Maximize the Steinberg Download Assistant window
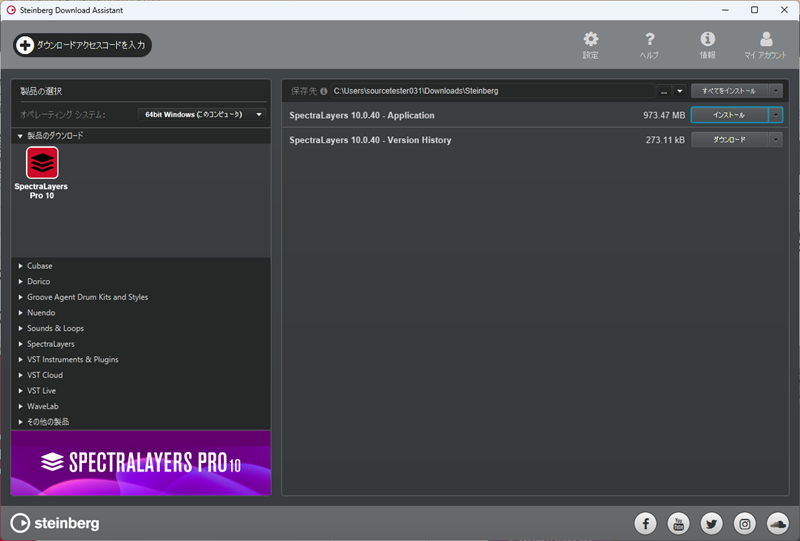This screenshot has width=800, height=541. 755,10
